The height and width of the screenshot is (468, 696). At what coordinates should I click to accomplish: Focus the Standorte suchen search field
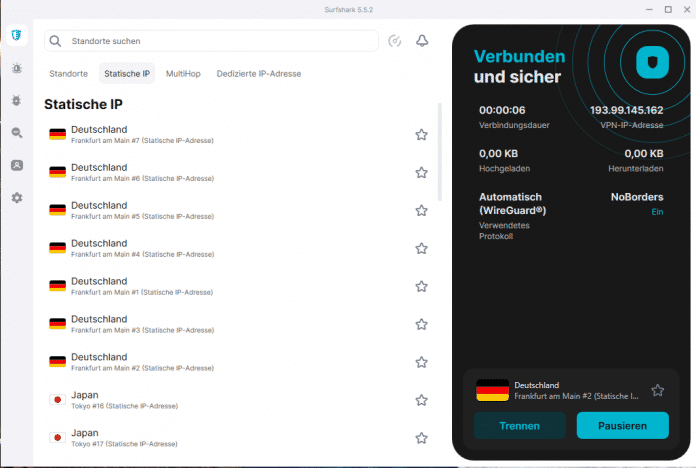(211, 41)
